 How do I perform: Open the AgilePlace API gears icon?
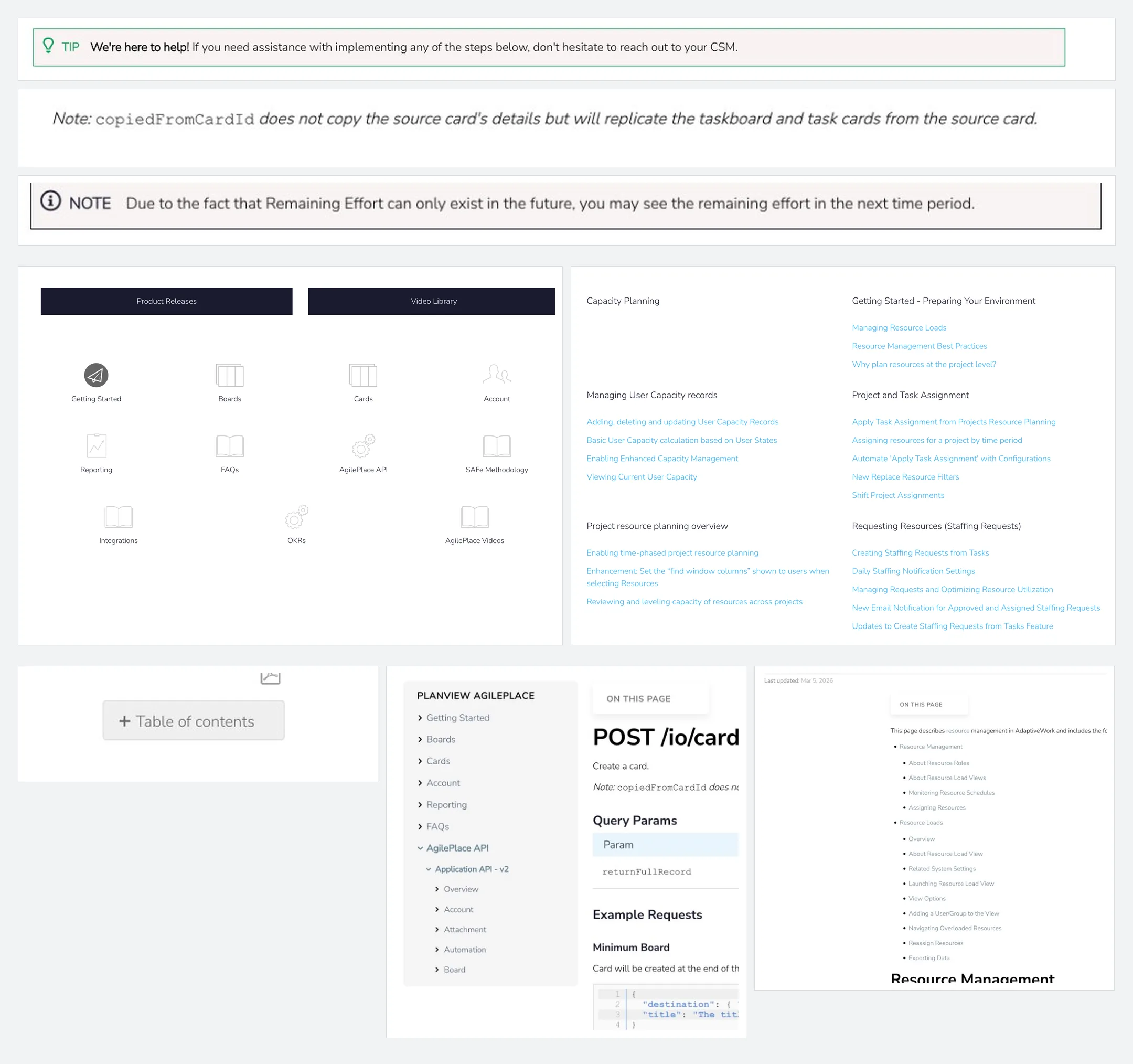click(363, 445)
